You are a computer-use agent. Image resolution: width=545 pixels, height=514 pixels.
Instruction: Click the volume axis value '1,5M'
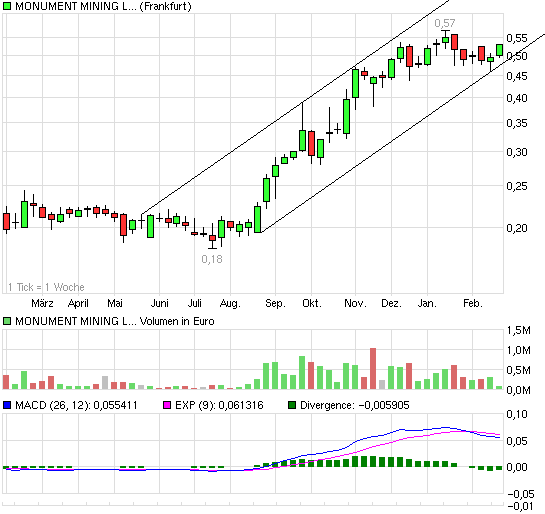(519, 330)
